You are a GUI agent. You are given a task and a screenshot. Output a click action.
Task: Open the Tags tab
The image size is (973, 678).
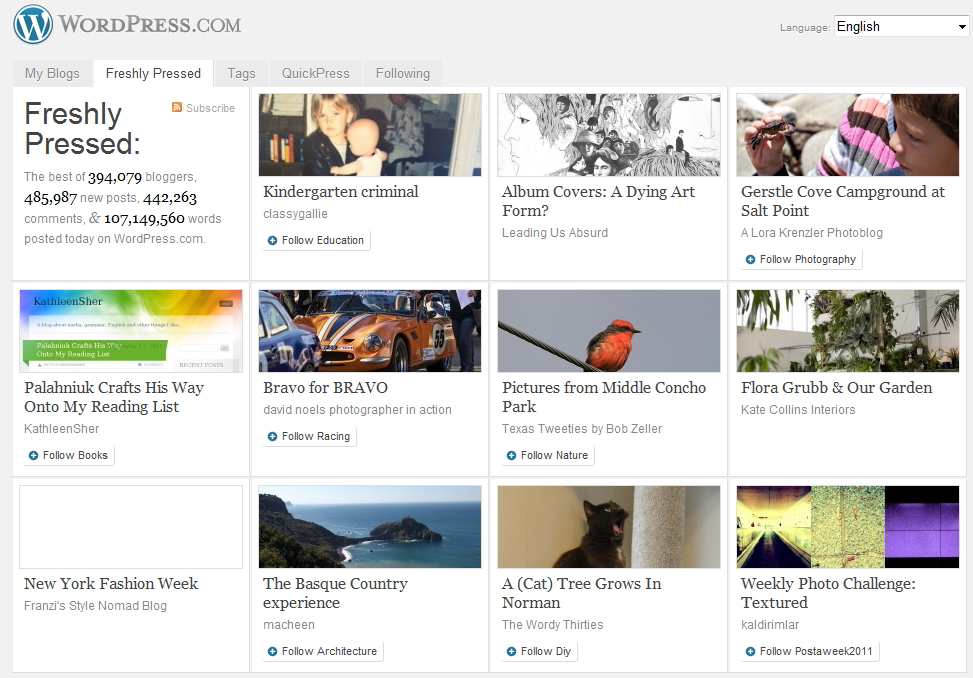click(241, 73)
